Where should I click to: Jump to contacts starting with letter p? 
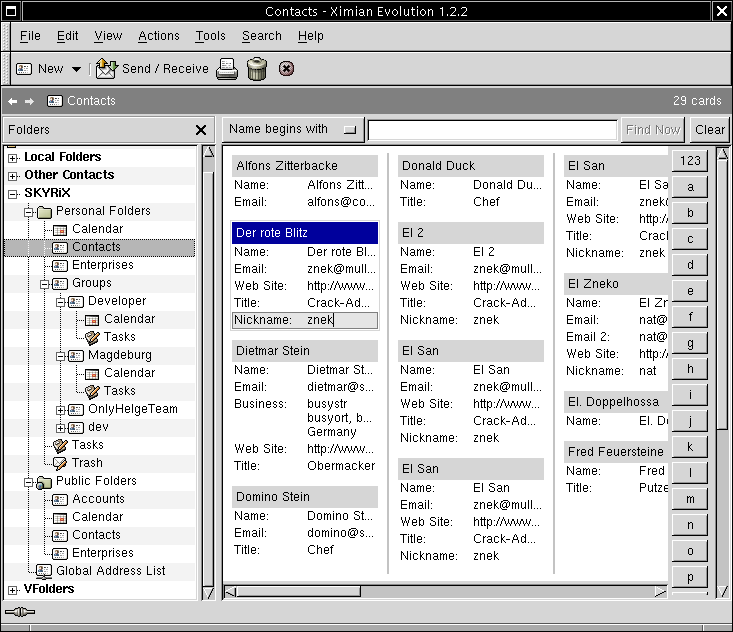(690, 577)
